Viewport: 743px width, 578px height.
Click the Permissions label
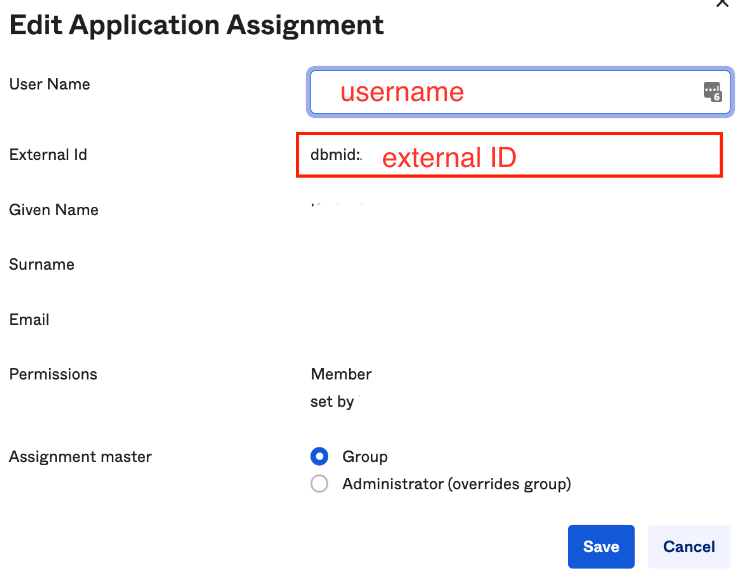(53, 374)
